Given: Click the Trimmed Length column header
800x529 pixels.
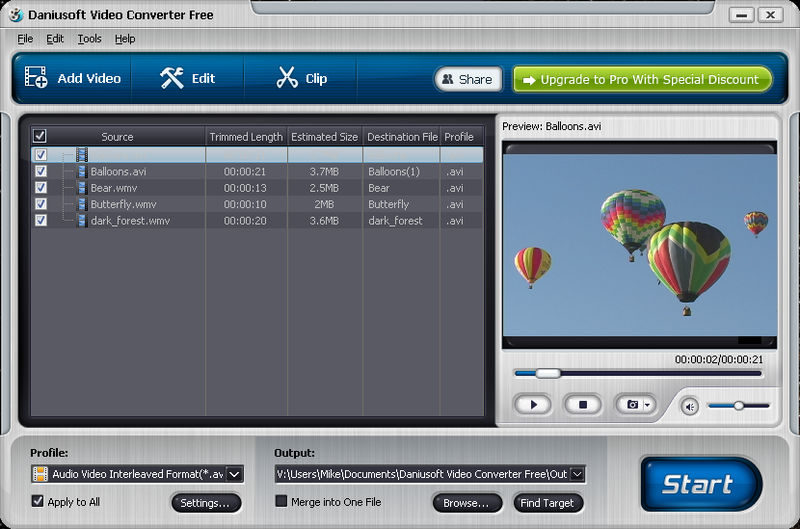Looking at the screenshot, I should pos(246,137).
